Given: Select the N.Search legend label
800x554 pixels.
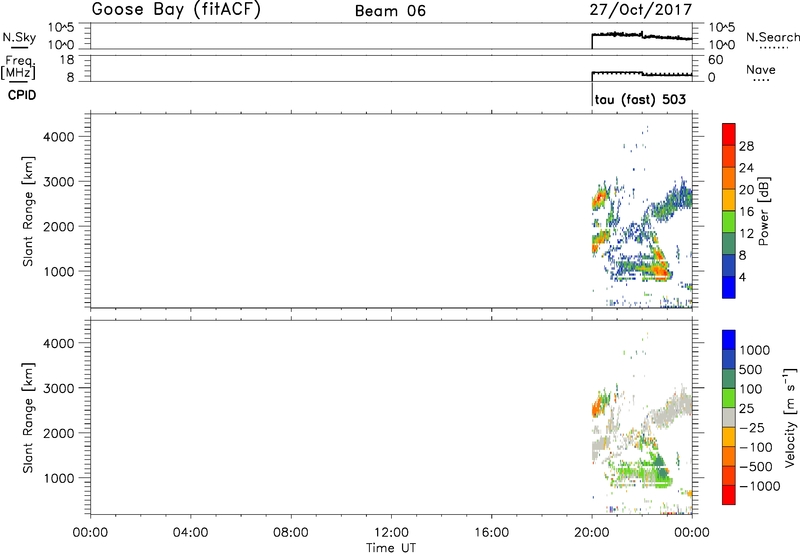Looking at the screenshot, I should [x=772, y=37].
